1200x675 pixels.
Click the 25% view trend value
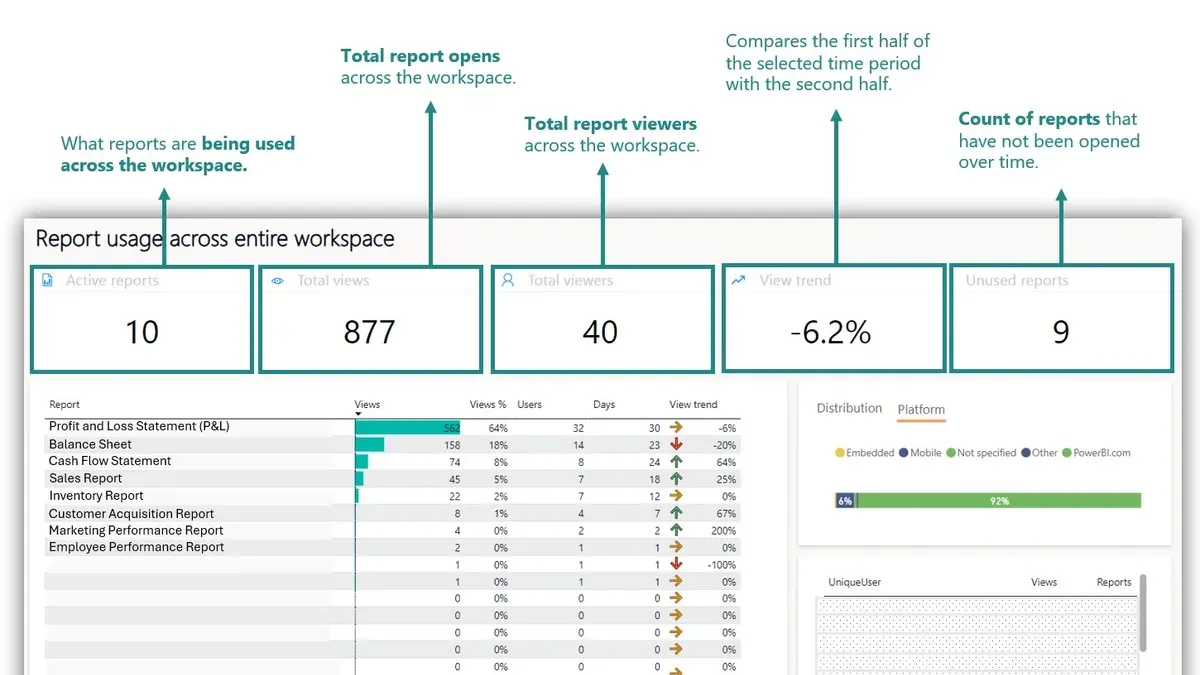(726, 479)
